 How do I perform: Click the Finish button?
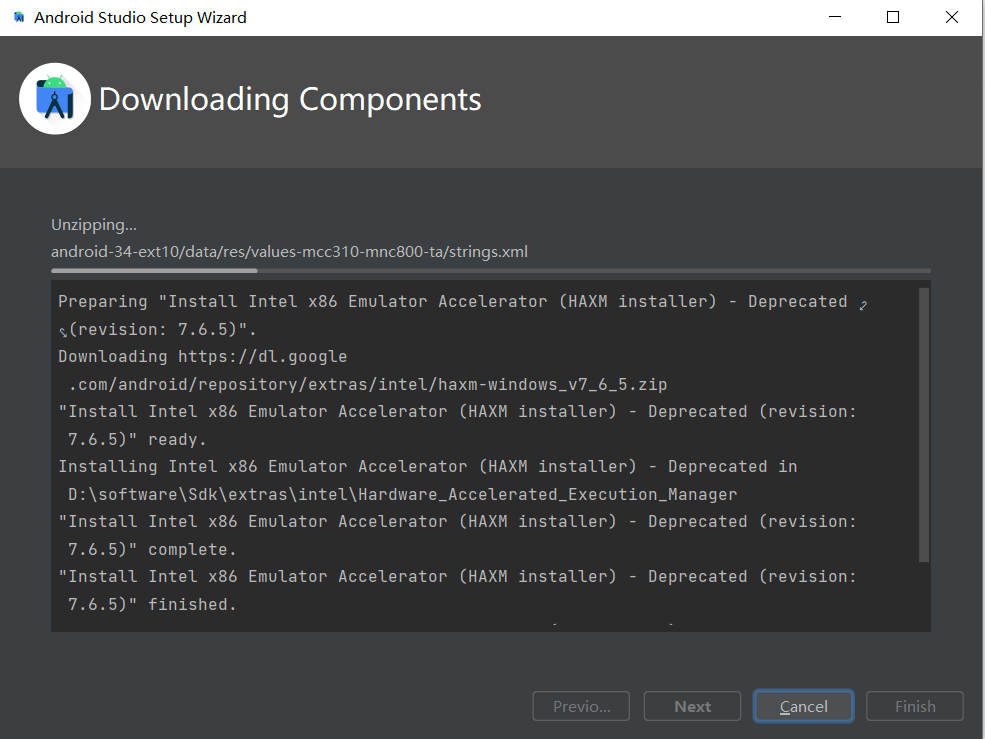pyautogui.click(x=915, y=706)
